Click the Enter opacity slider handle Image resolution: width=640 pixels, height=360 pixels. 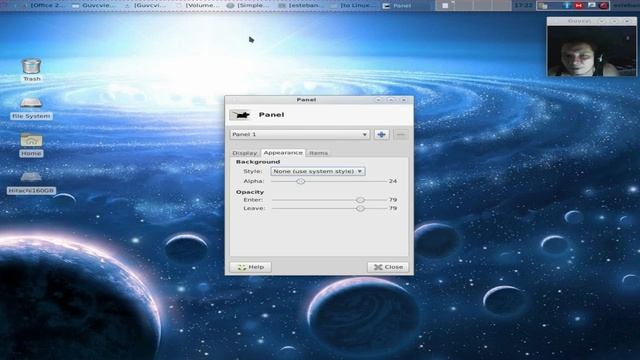pyautogui.click(x=360, y=200)
